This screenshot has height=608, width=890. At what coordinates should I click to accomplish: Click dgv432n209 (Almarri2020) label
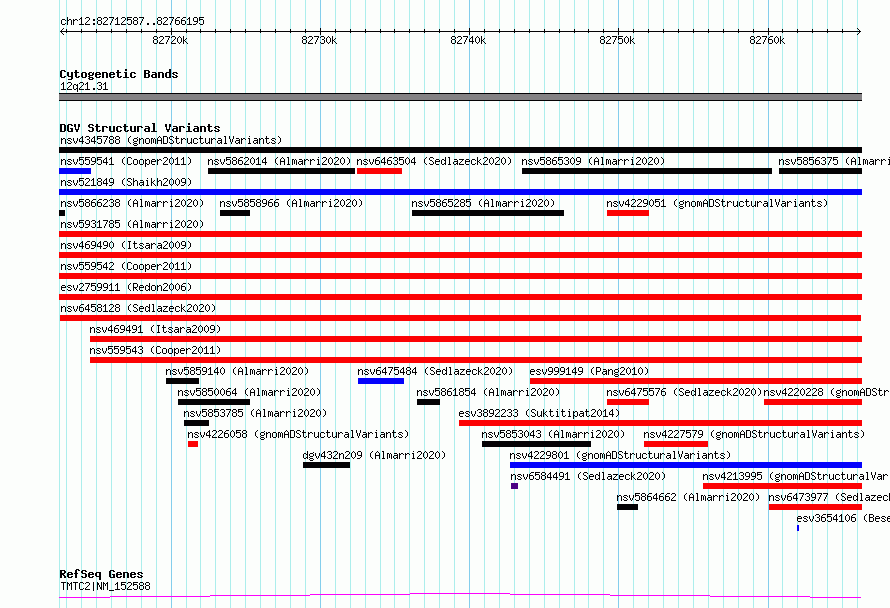[x=374, y=455]
